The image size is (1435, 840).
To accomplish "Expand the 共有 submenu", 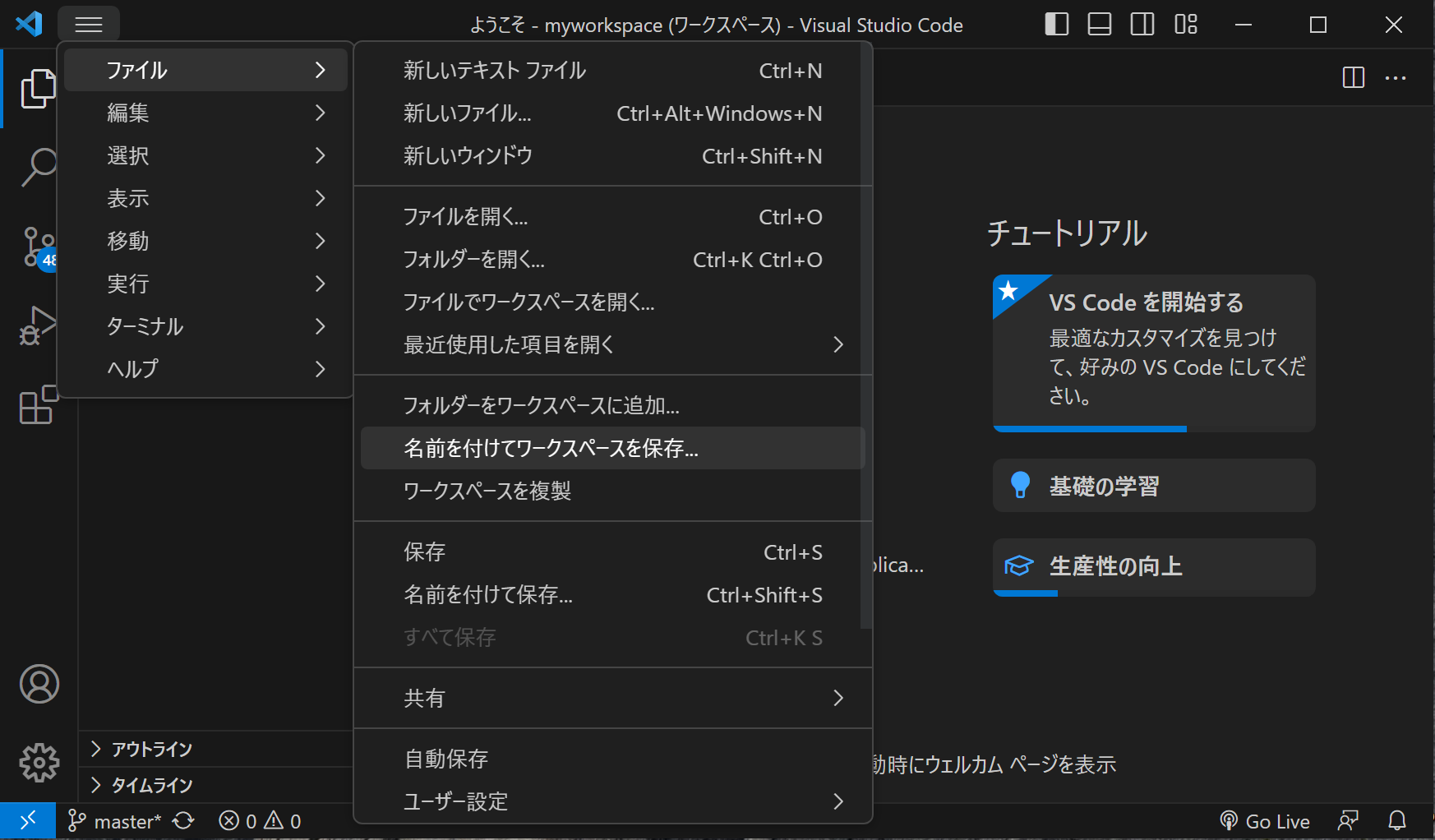I will tap(612, 698).
